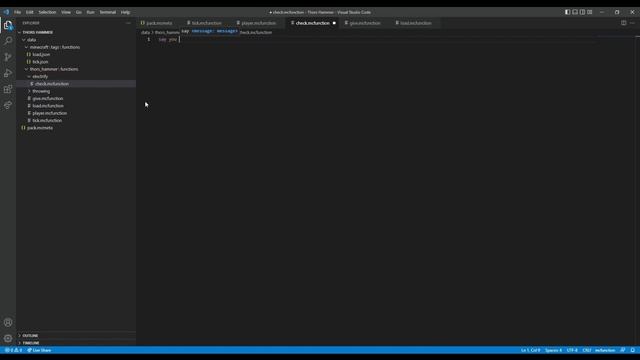Toggle primary side bar layout icon
The image size is (640, 360).
(567, 12)
